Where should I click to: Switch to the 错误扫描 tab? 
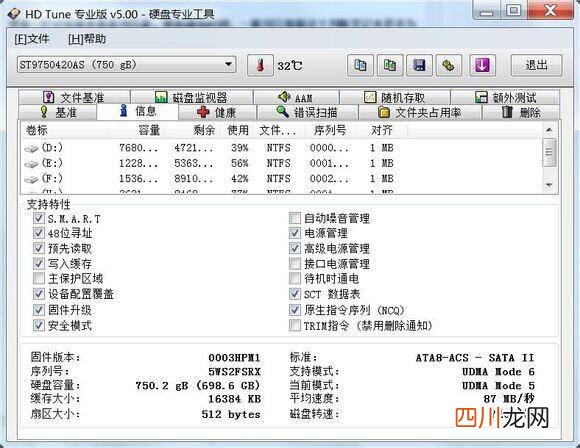click(x=307, y=112)
